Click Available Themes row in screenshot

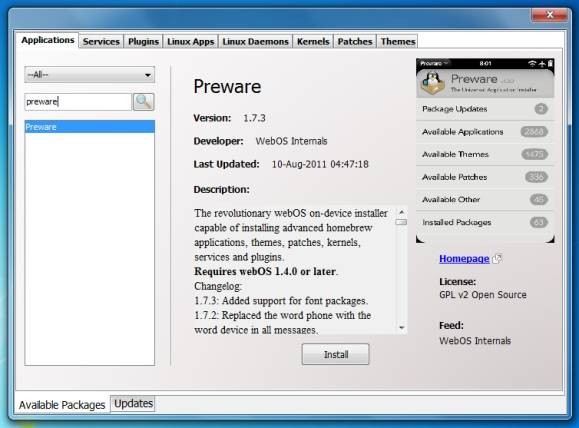click(485, 154)
